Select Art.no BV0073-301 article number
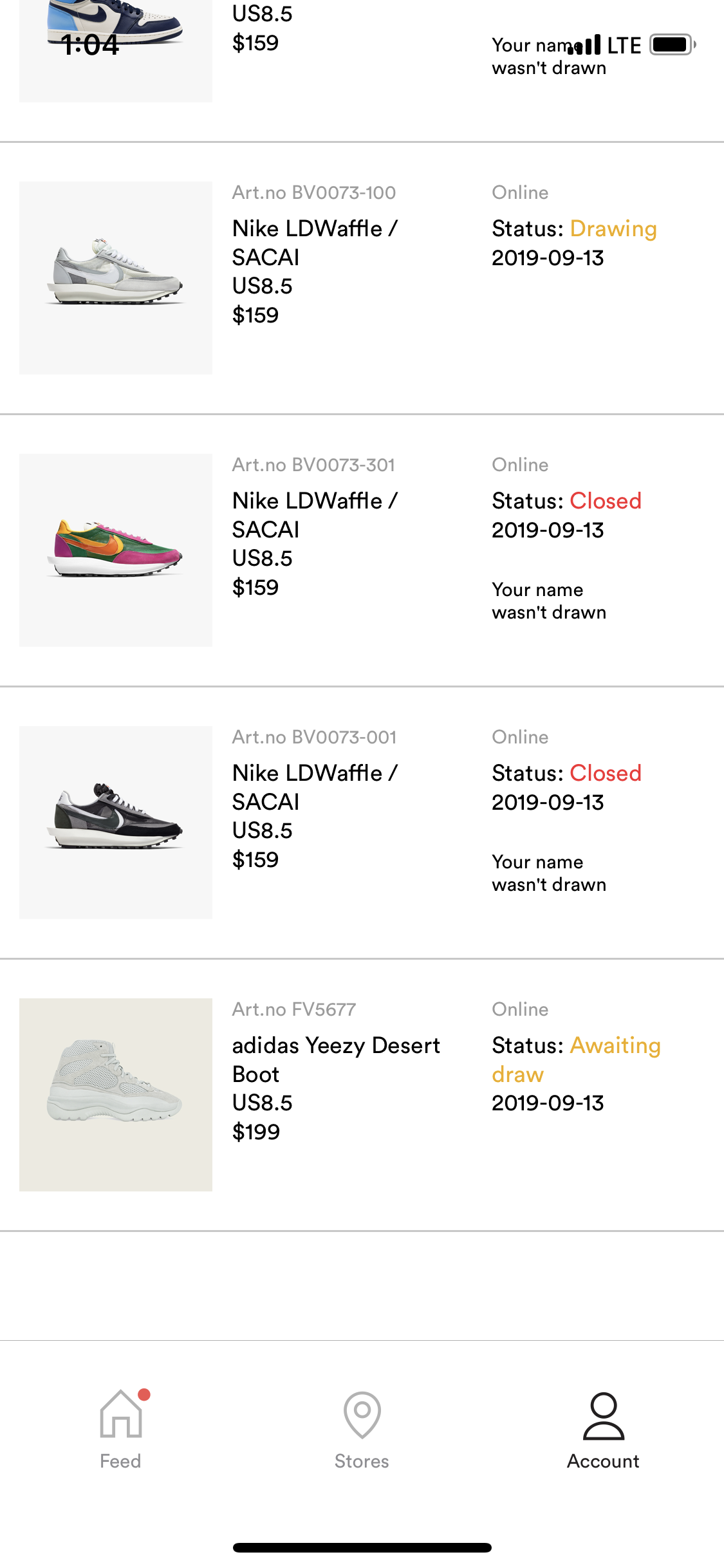724x1568 pixels. pyautogui.click(x=313, y=465)
